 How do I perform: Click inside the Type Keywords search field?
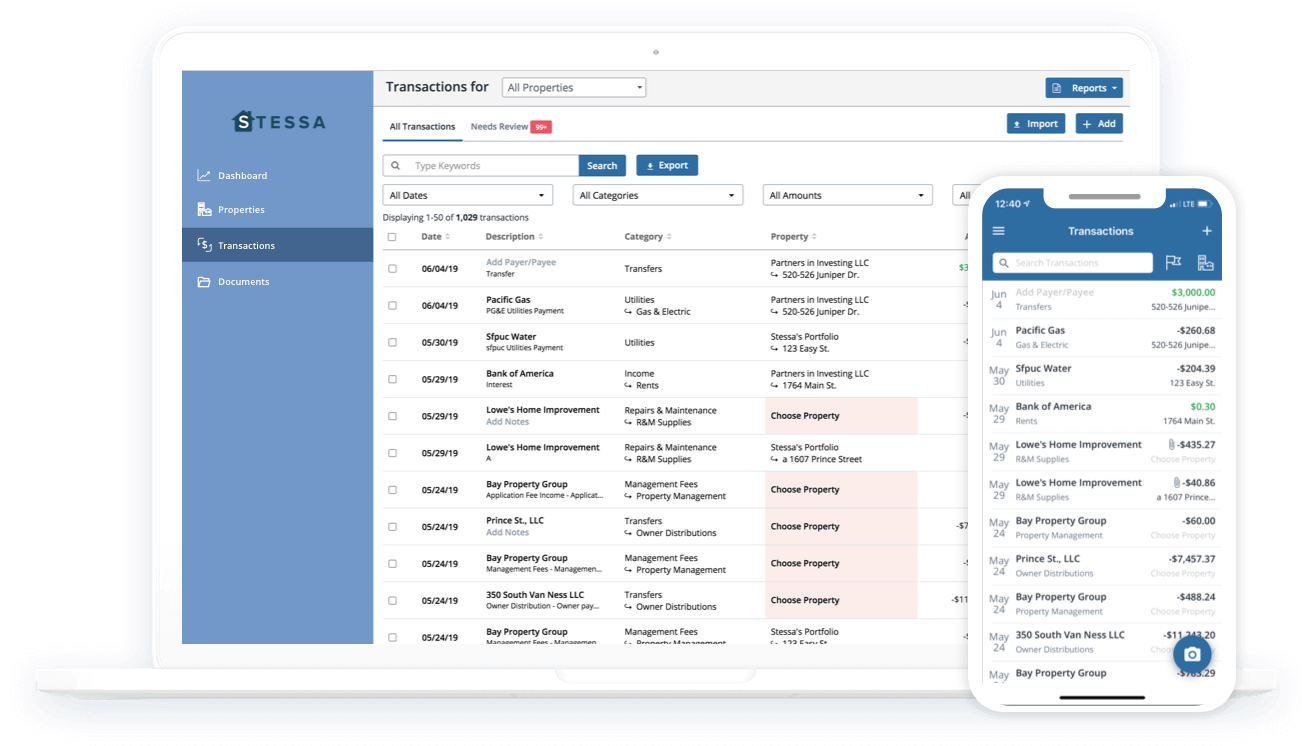coord(480,165)
